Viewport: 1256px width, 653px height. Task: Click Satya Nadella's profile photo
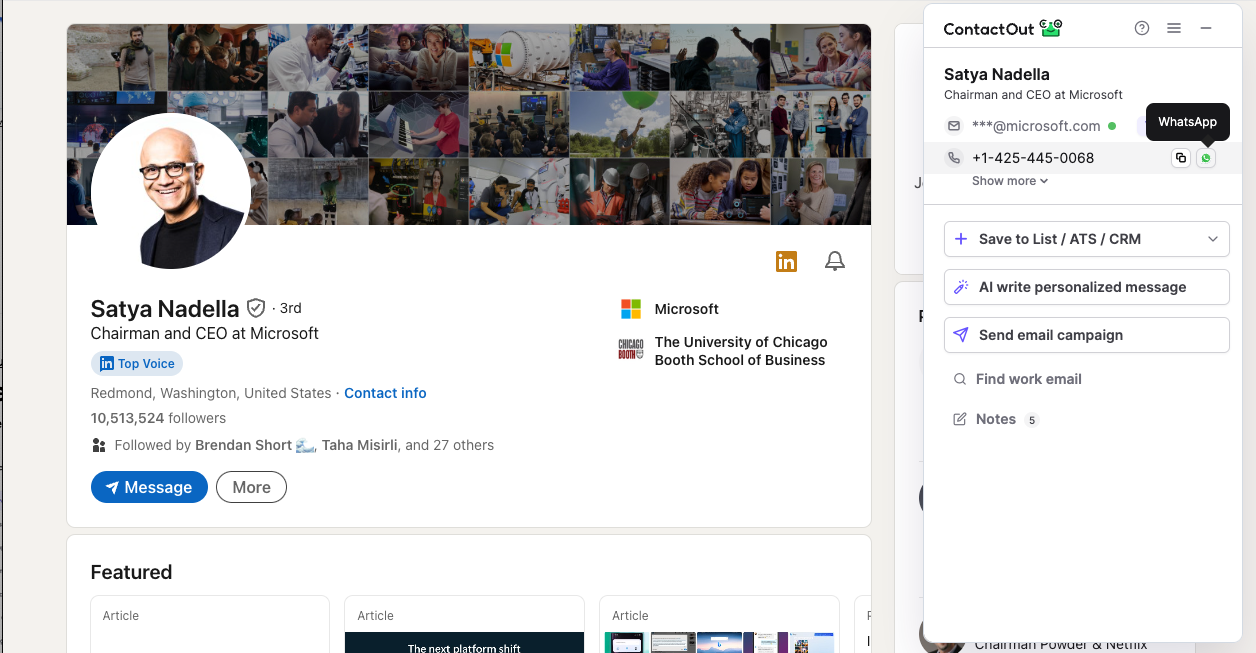pyautogui.click(x=171, y=192)
